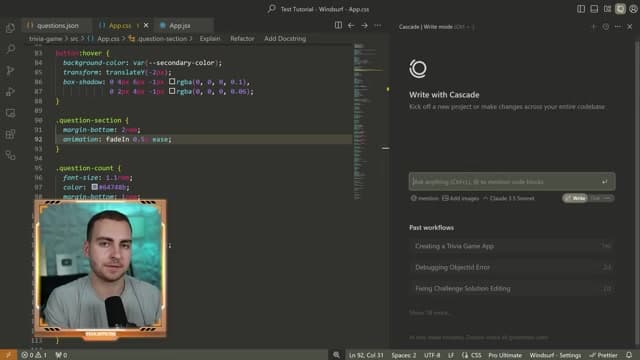Open the account profile icon in title bar

tap(633, 9)
